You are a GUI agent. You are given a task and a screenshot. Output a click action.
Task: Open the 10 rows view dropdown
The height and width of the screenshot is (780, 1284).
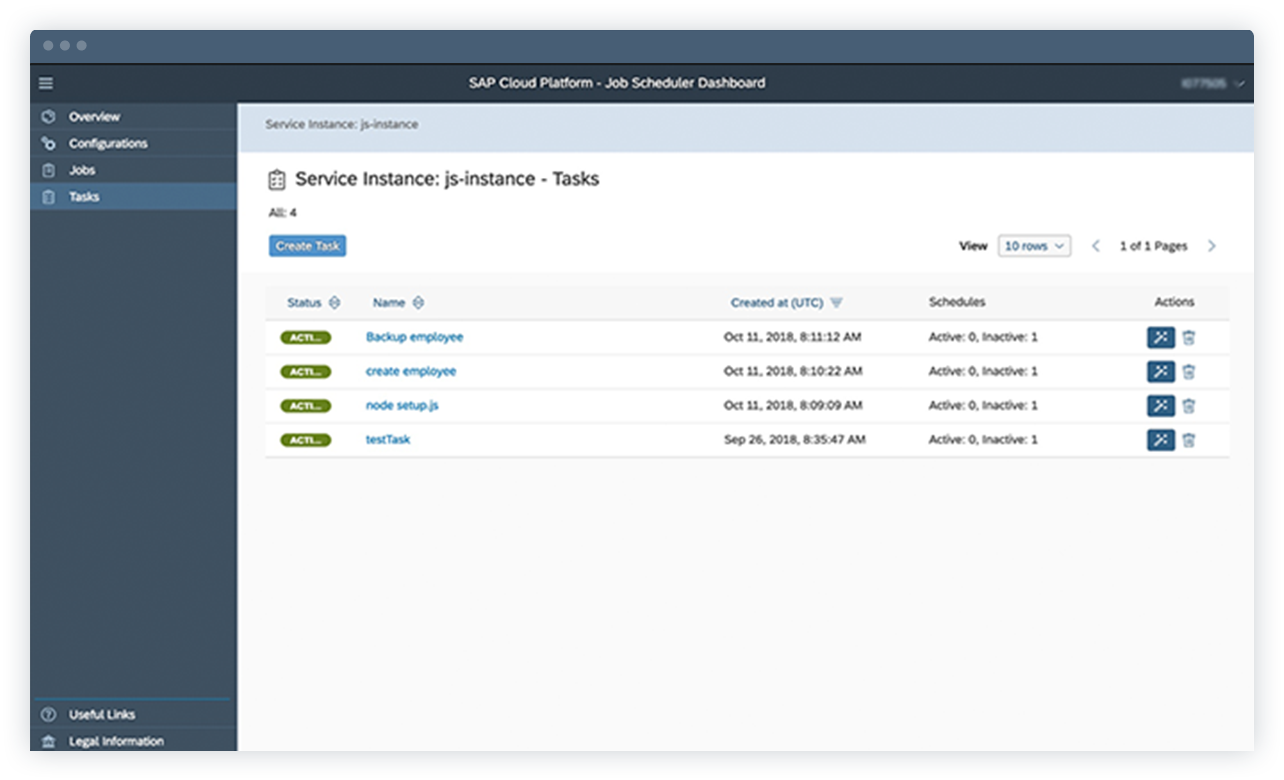point(1034,246)
